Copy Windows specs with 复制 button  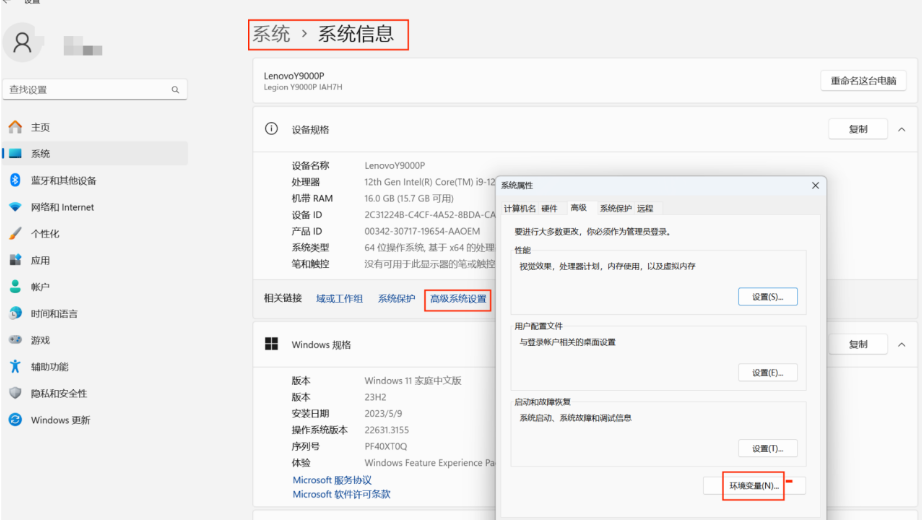pyautogui.click(x=858, y=345)
